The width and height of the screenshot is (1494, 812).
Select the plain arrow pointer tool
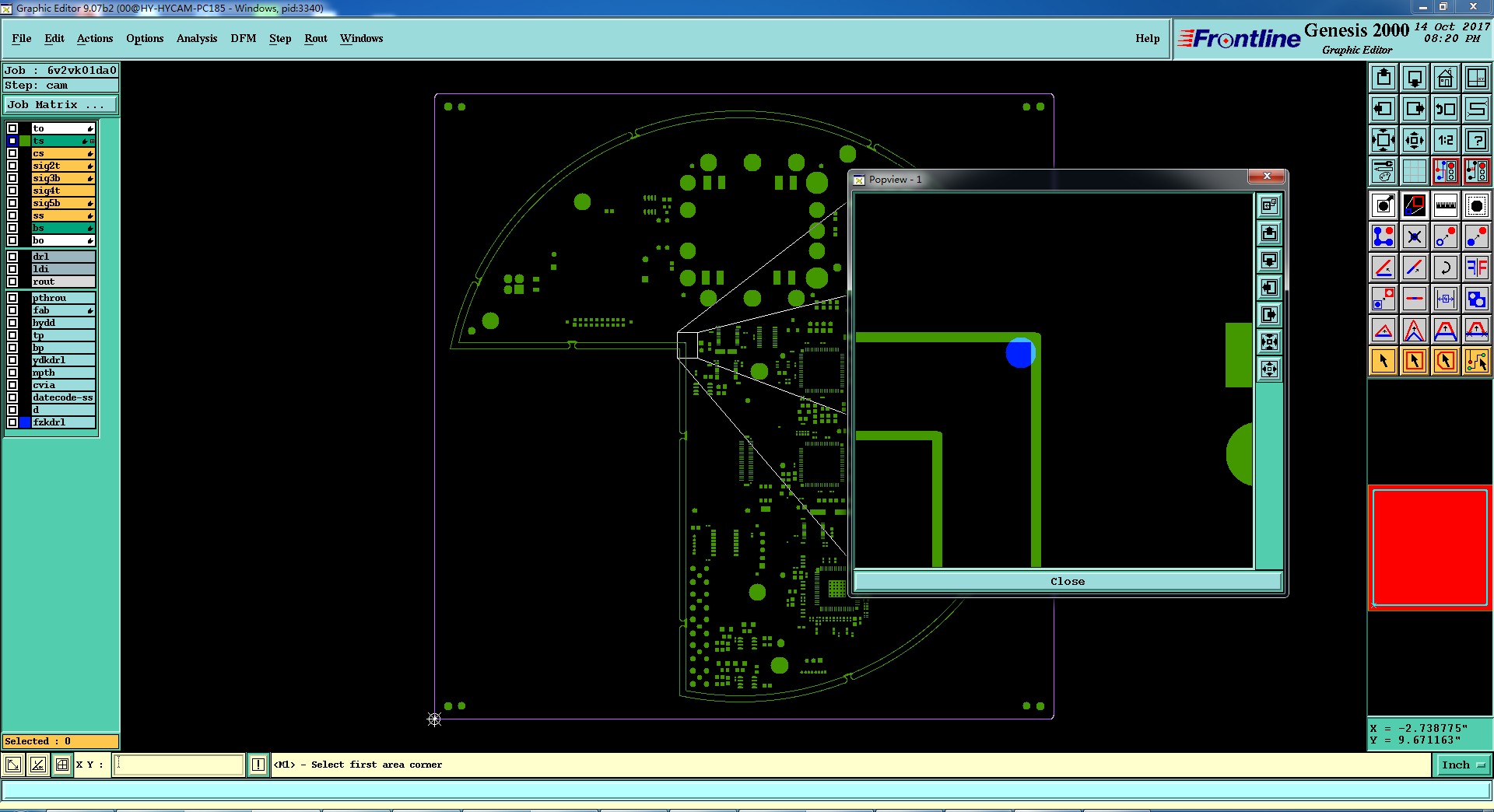point(1384,361)
